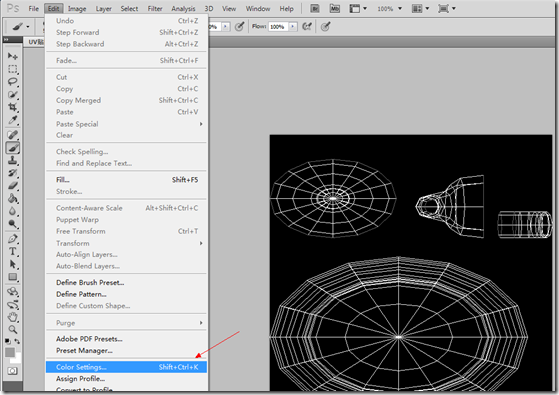The width and height of the screenshot is (559, 395).
Task: Select the Brush tool in toolbox
Action: pos(12,148)
